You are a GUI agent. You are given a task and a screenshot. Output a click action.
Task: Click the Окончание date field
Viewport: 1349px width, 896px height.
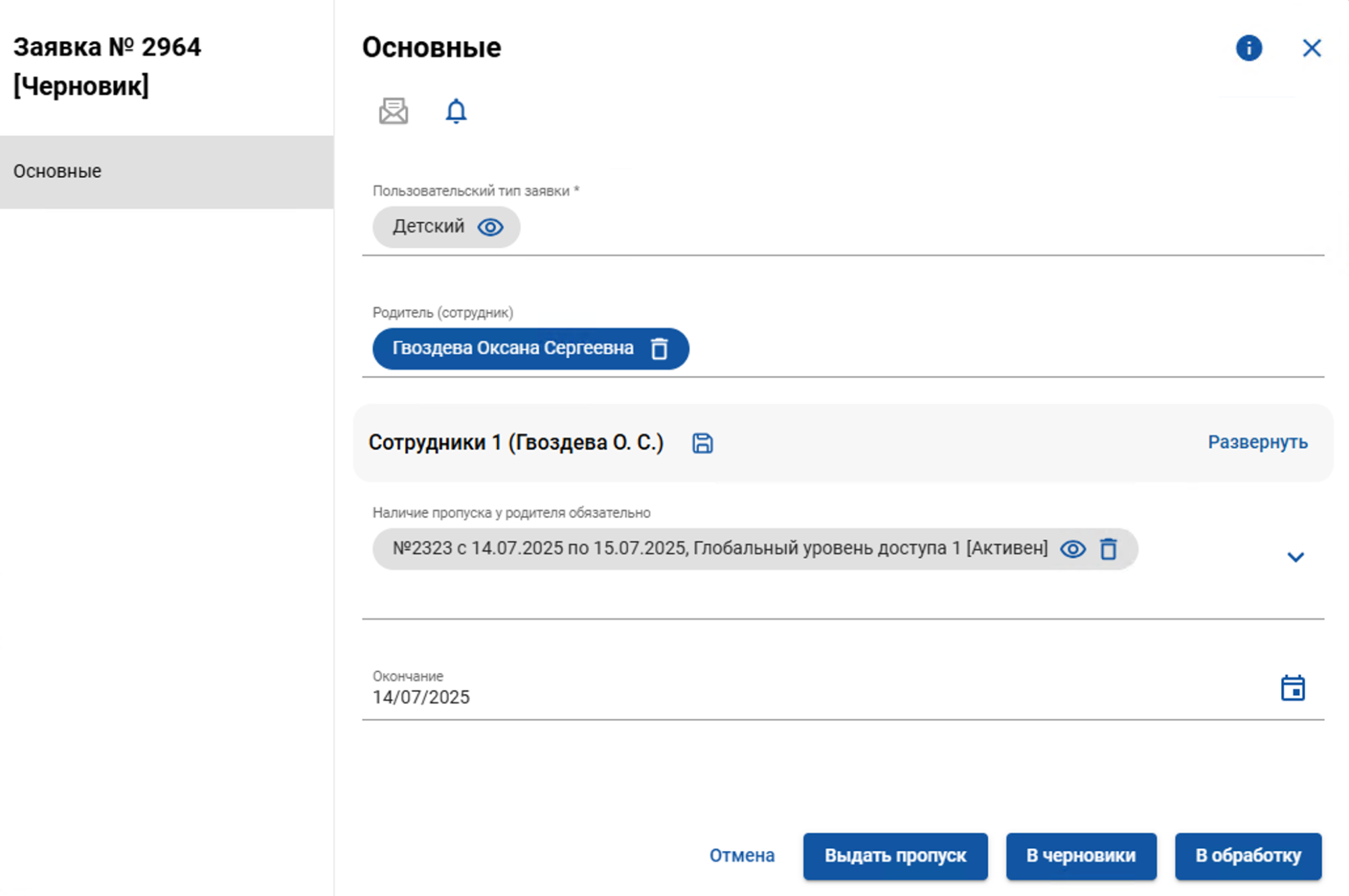tap(421, 697)
